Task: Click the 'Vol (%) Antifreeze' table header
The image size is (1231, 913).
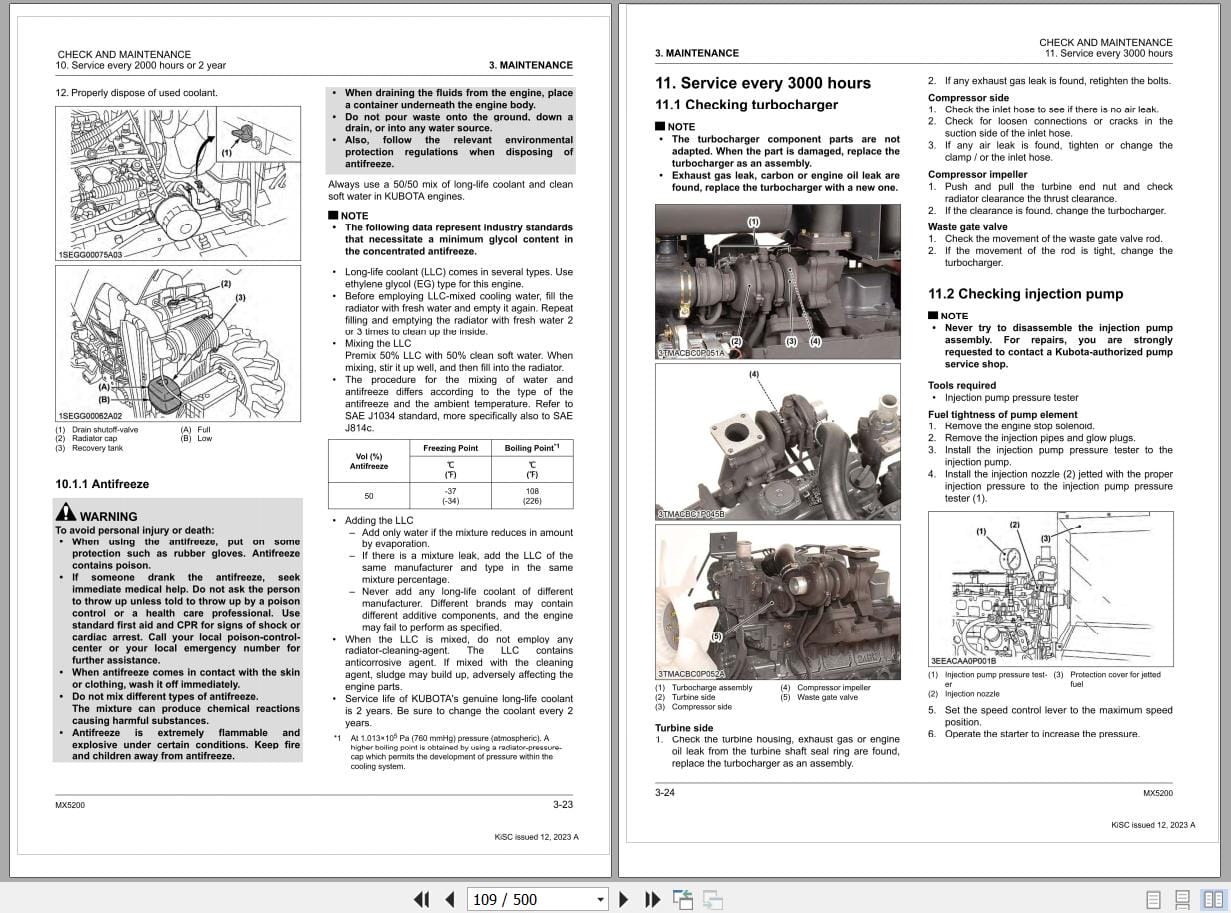Action: click(x=369, y=461)
